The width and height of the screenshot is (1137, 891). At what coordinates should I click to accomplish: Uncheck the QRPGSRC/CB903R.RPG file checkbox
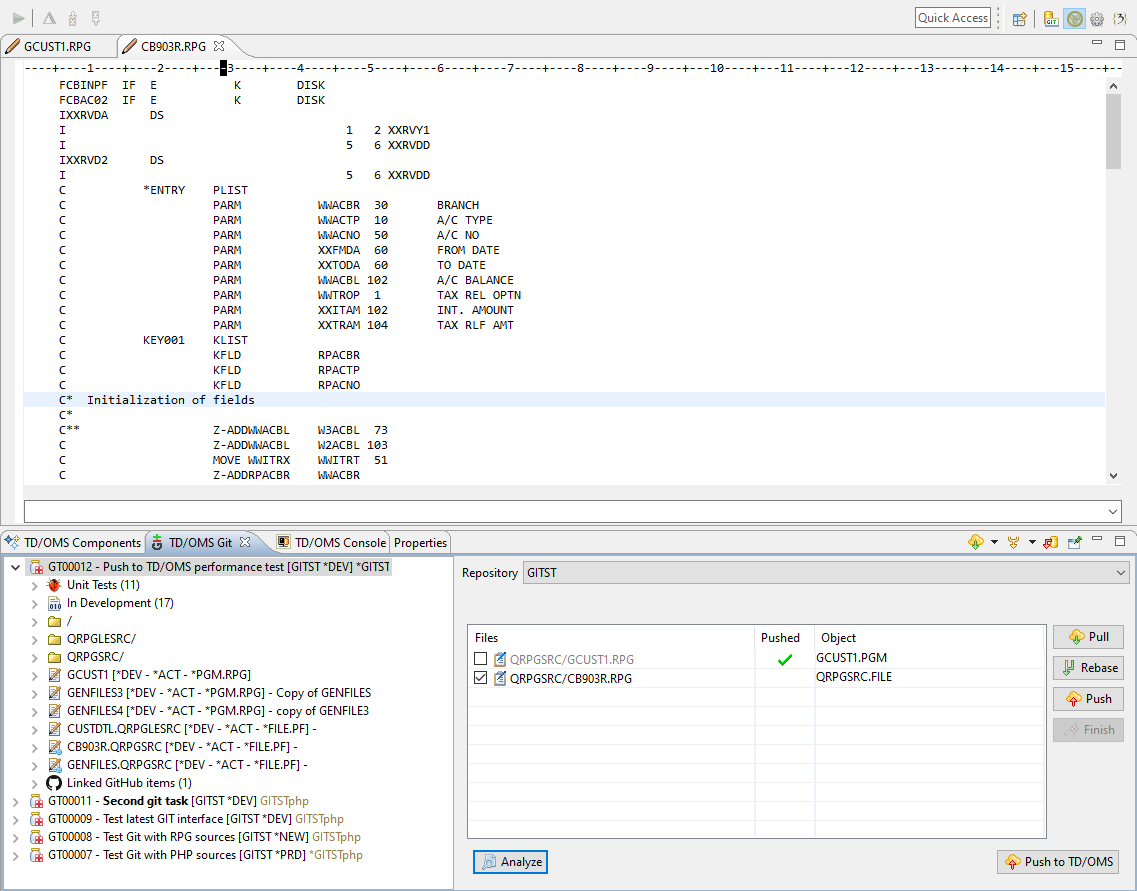tap(481, 678)
